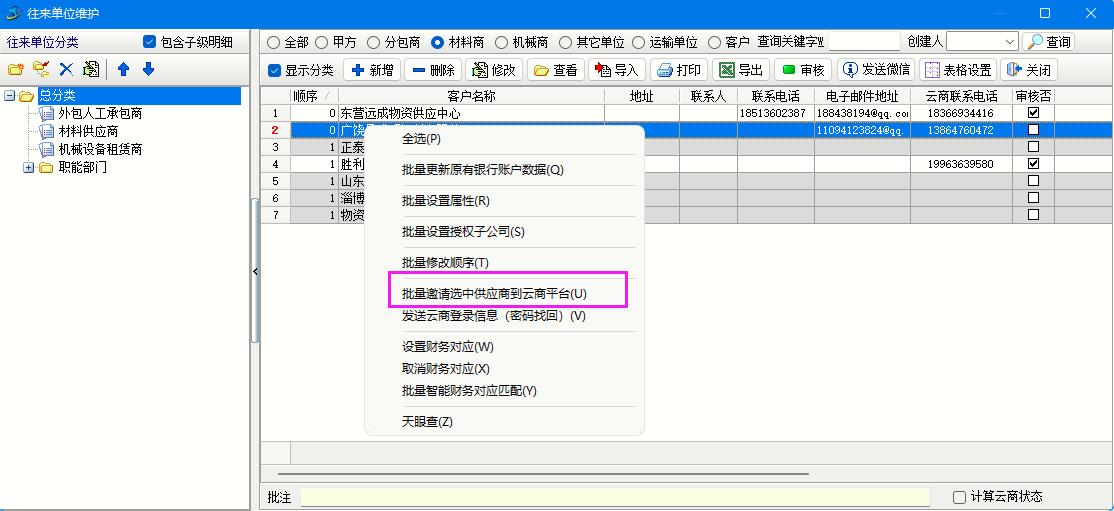This screenshot has height=511, width=1114.
Task: Move category up with blue up arrow
Action: [124, 69]
